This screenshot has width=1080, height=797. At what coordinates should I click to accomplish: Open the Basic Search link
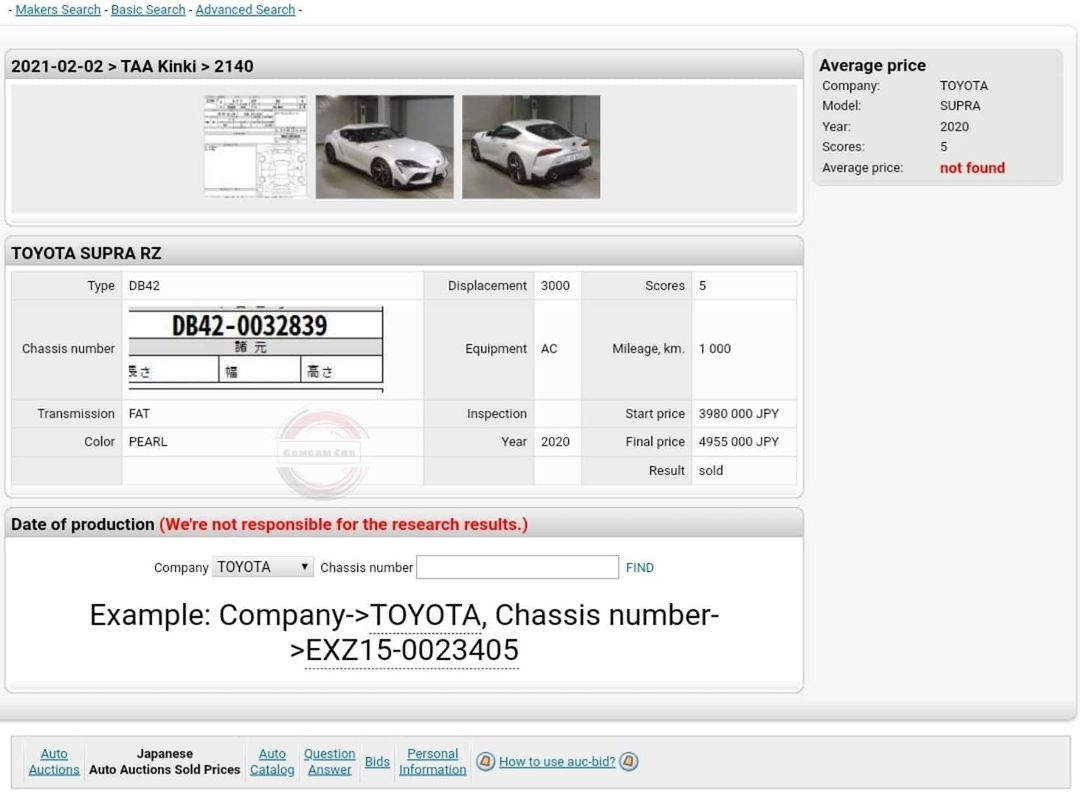point(148,10)
